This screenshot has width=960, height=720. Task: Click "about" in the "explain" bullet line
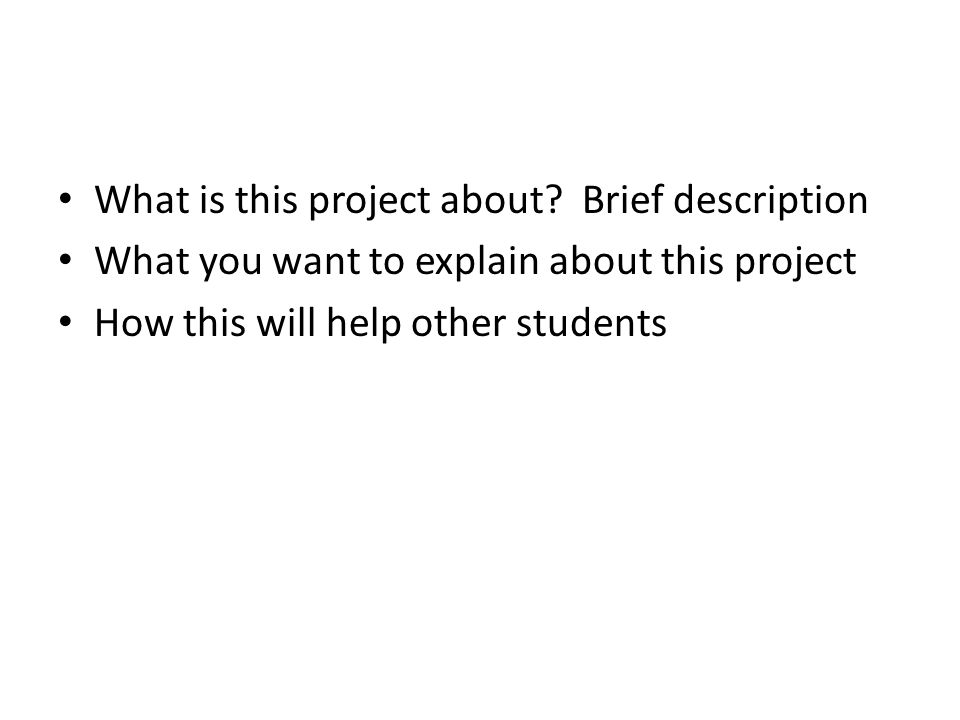coord(600,260)
